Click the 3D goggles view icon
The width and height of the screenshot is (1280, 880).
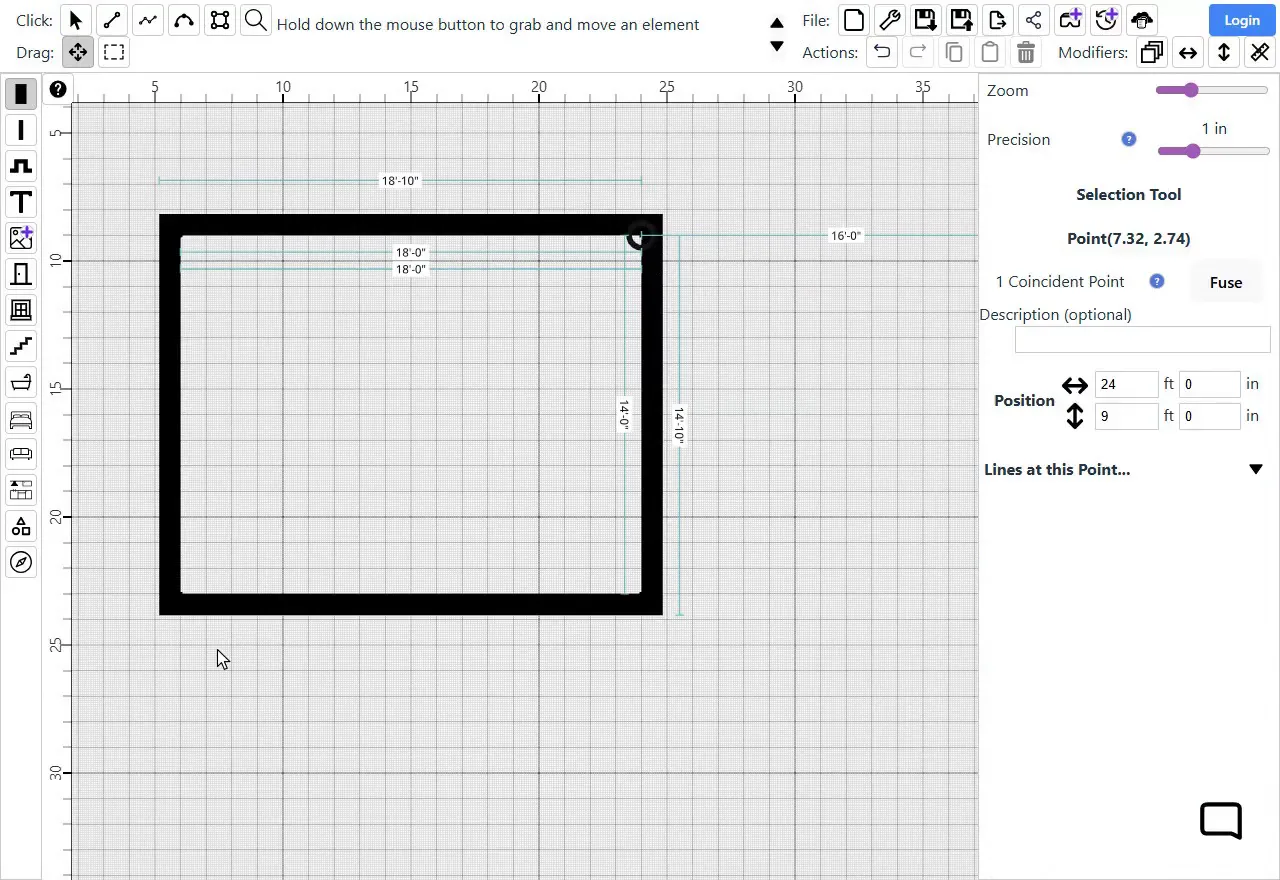coord(1069,20)
